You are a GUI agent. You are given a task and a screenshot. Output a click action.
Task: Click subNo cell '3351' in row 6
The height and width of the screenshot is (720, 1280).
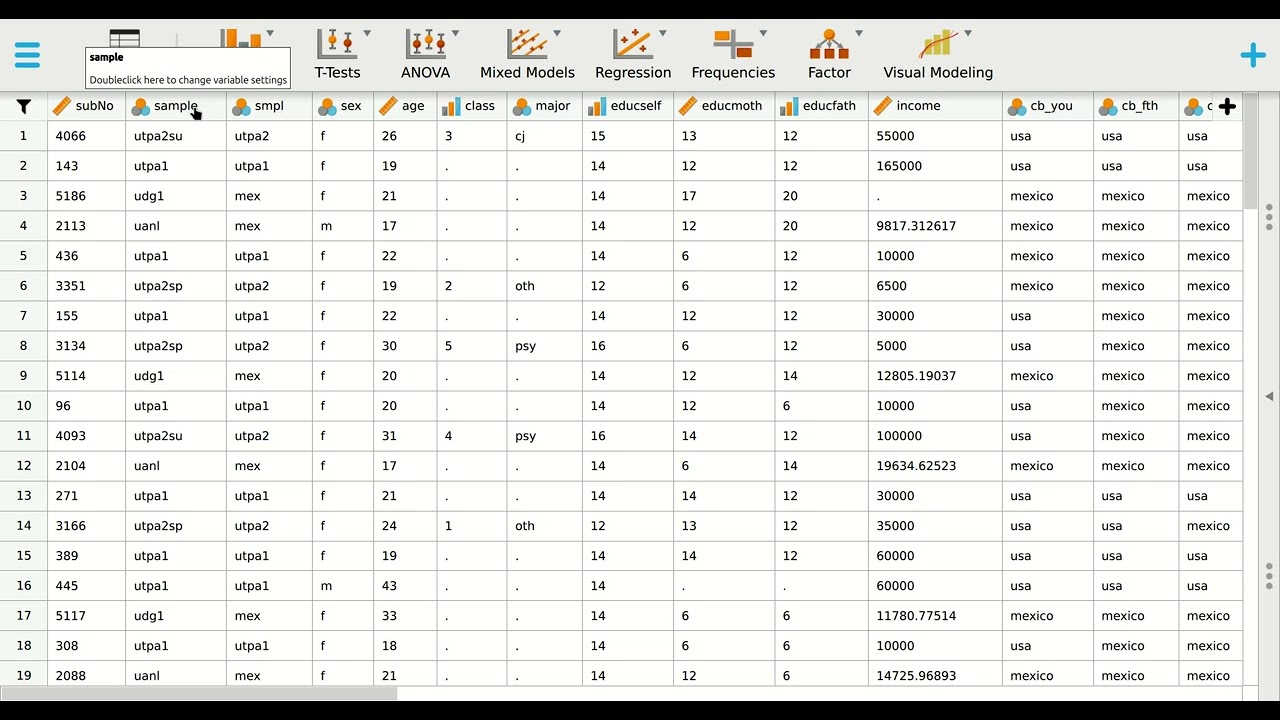coord(87,286)
